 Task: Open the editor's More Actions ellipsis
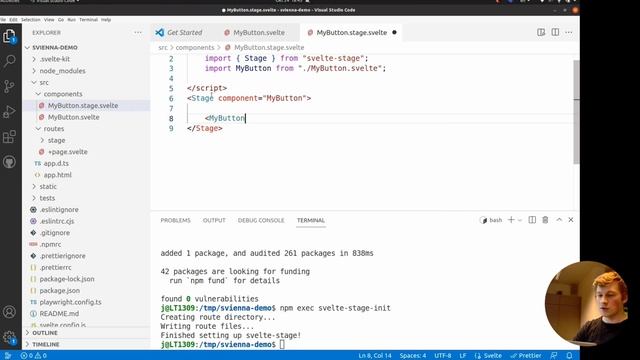(x=569, y=32)
